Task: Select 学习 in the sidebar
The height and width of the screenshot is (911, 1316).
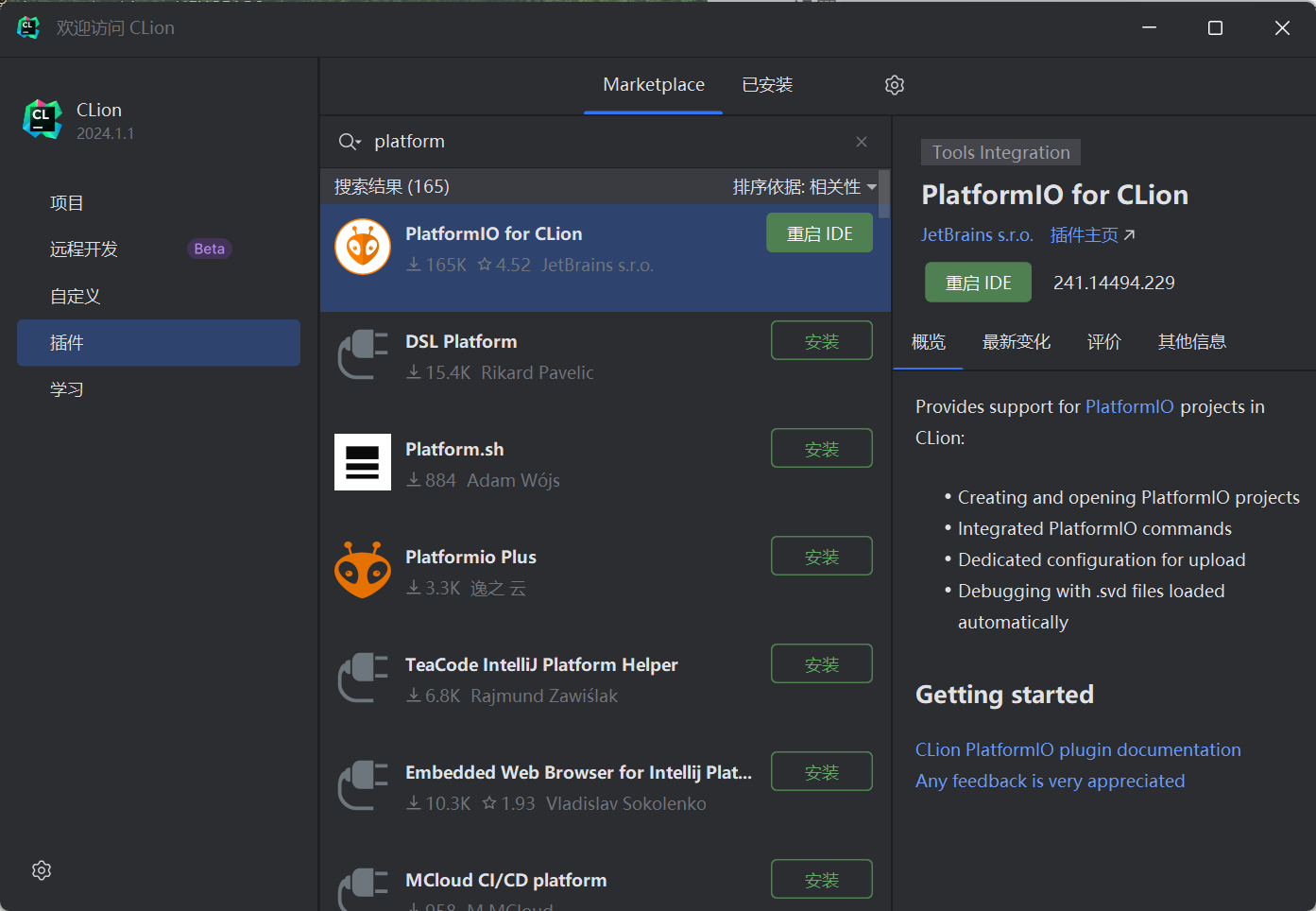Action: coord(159,389)
